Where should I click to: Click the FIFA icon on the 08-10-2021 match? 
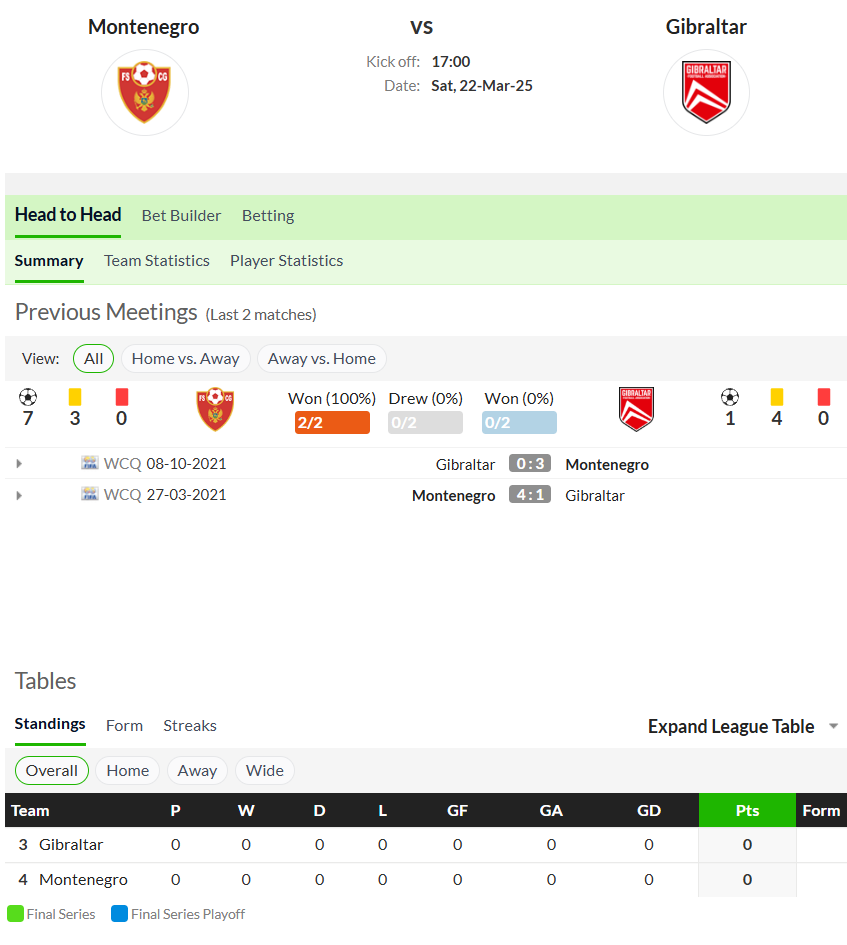90,463
